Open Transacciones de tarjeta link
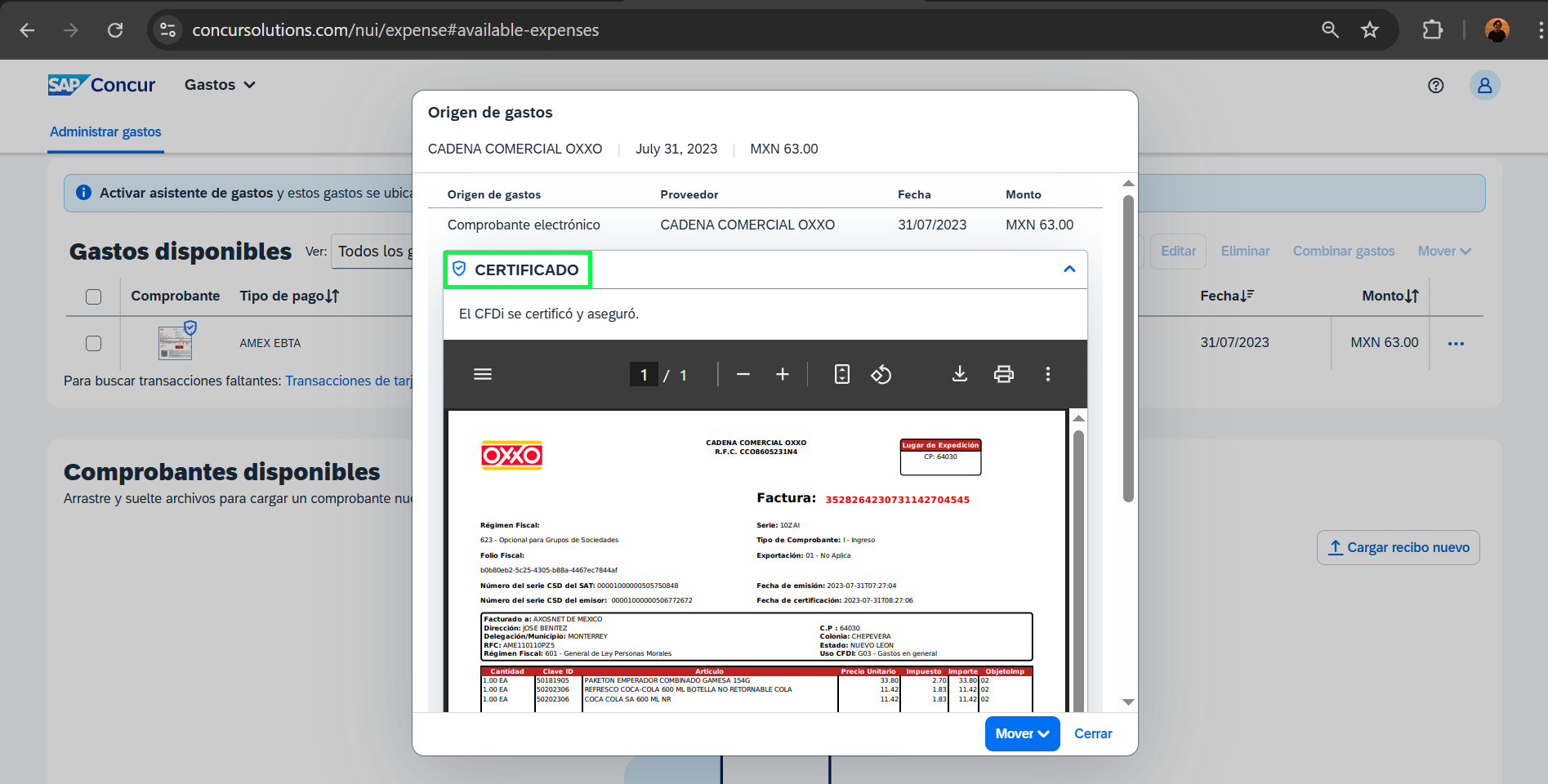Image resolution: width=1548 pixels, height=784 pixels. 349,381
